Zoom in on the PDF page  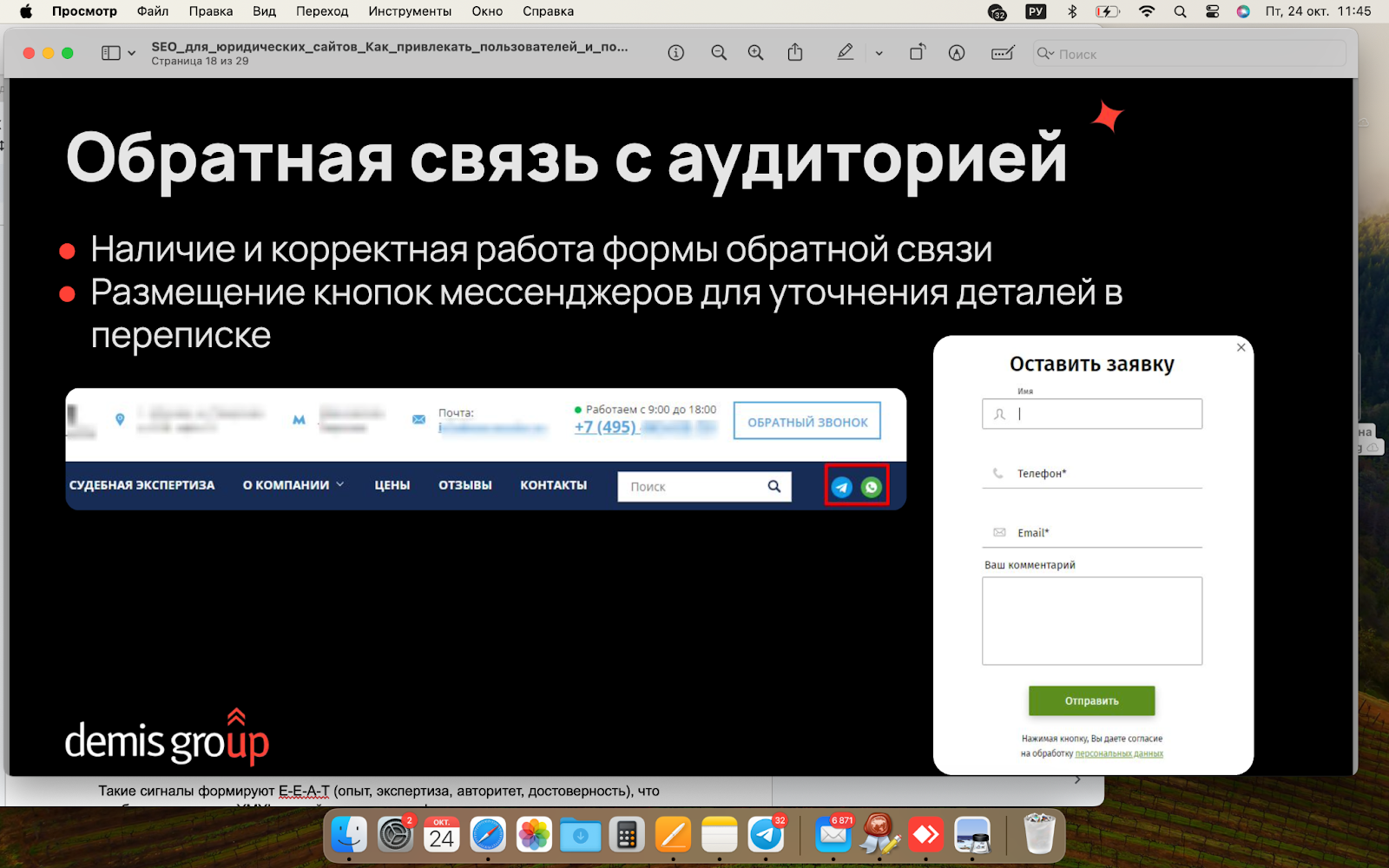coord(756,53)
